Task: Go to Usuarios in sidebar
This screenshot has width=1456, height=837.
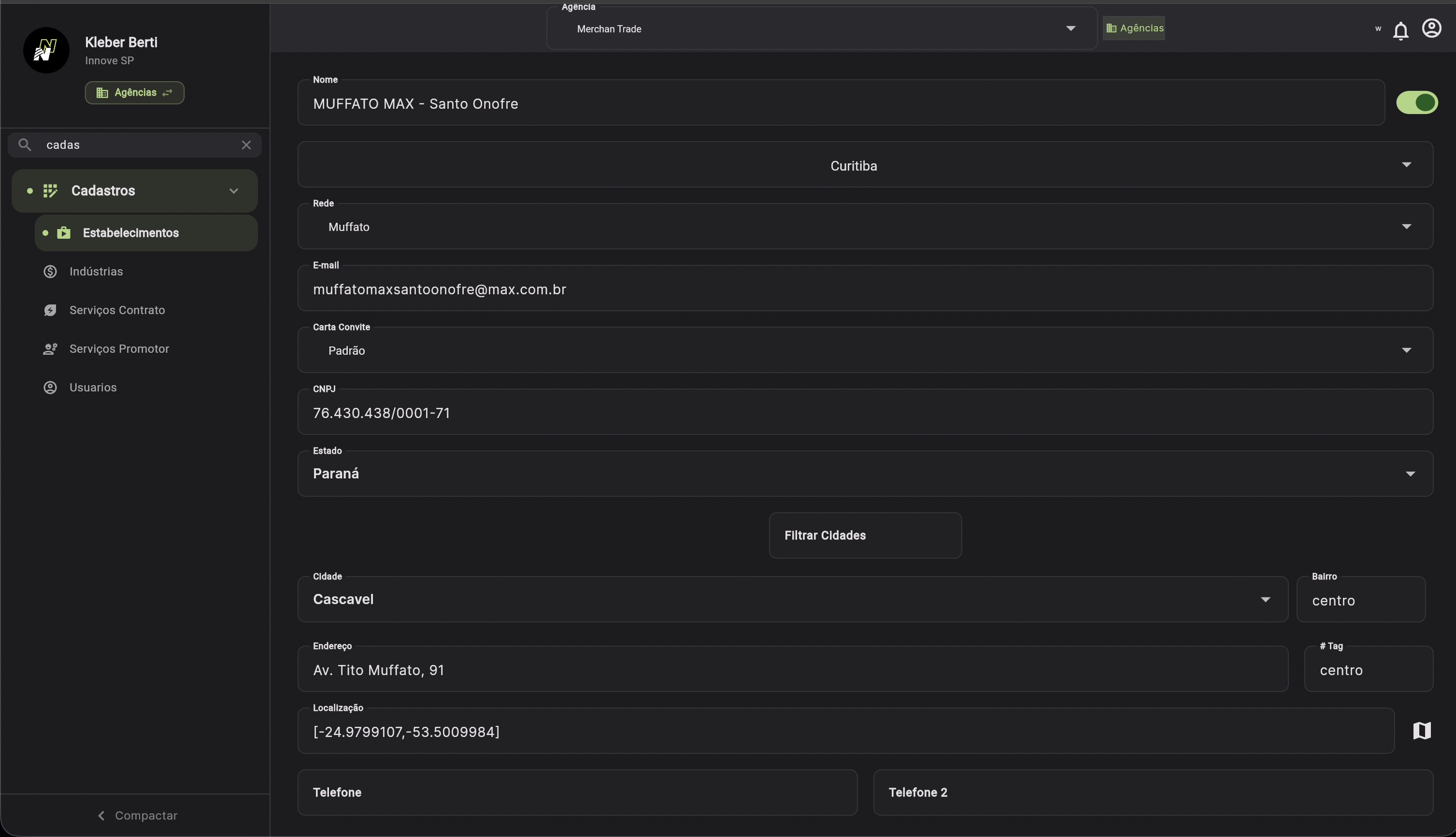Action: 92,388
